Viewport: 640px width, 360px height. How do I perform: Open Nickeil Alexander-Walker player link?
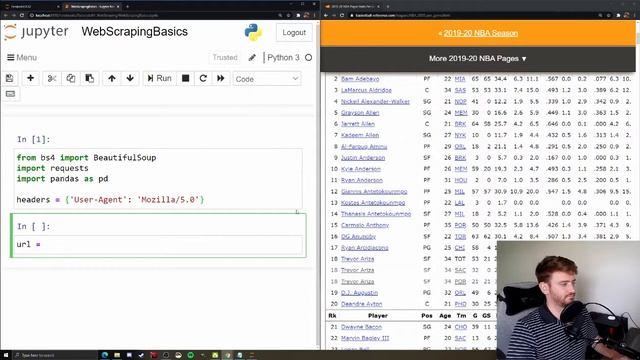click(x=375, y=101)
